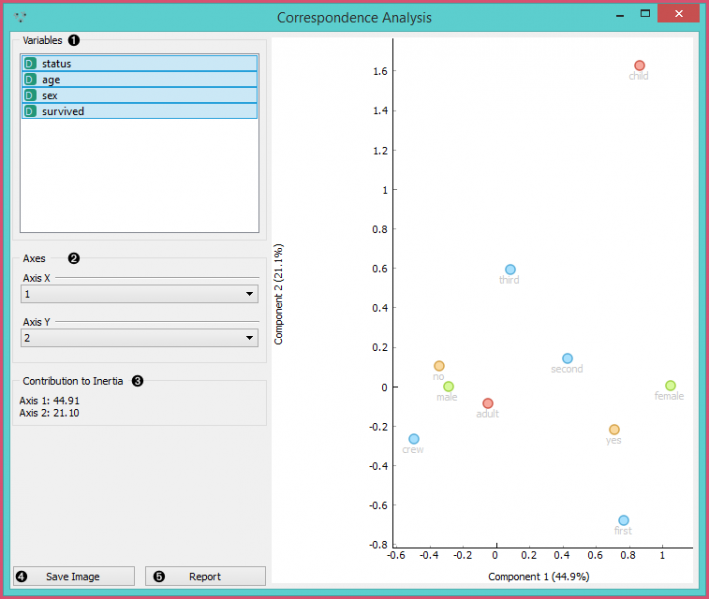This screenshot has width=709, height=599.
Task: Select the status variable in list
Action: [139, 63]
